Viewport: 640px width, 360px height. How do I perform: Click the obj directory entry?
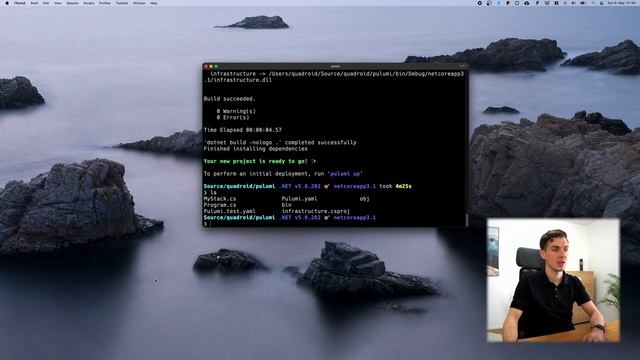(364, 199)
